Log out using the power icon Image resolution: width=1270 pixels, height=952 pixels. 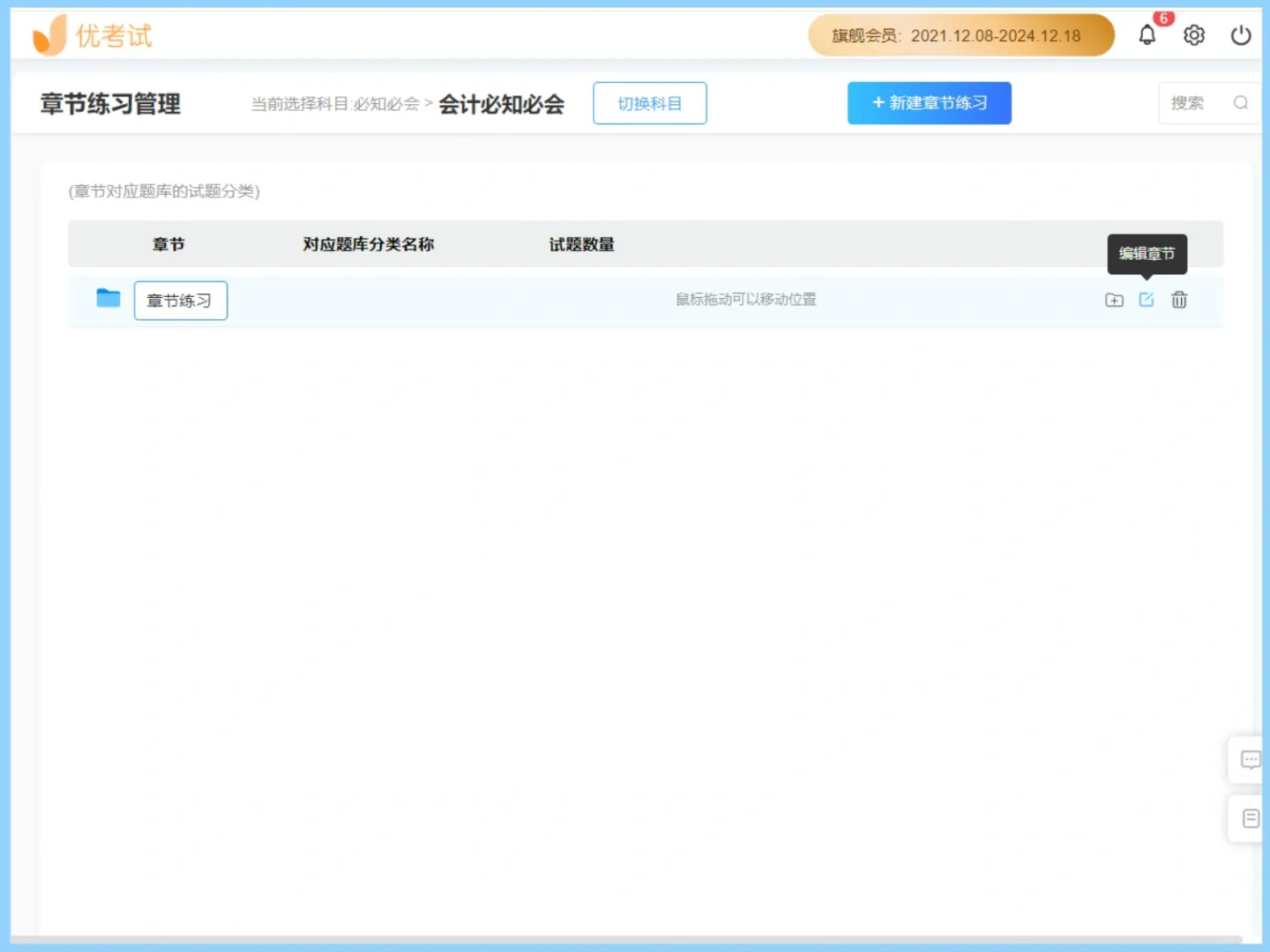click(1240, 34)
